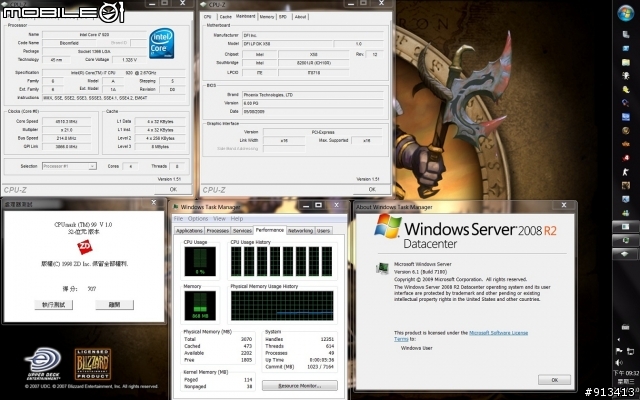Open the View menu in Task Manager

(x=217, y=218)
